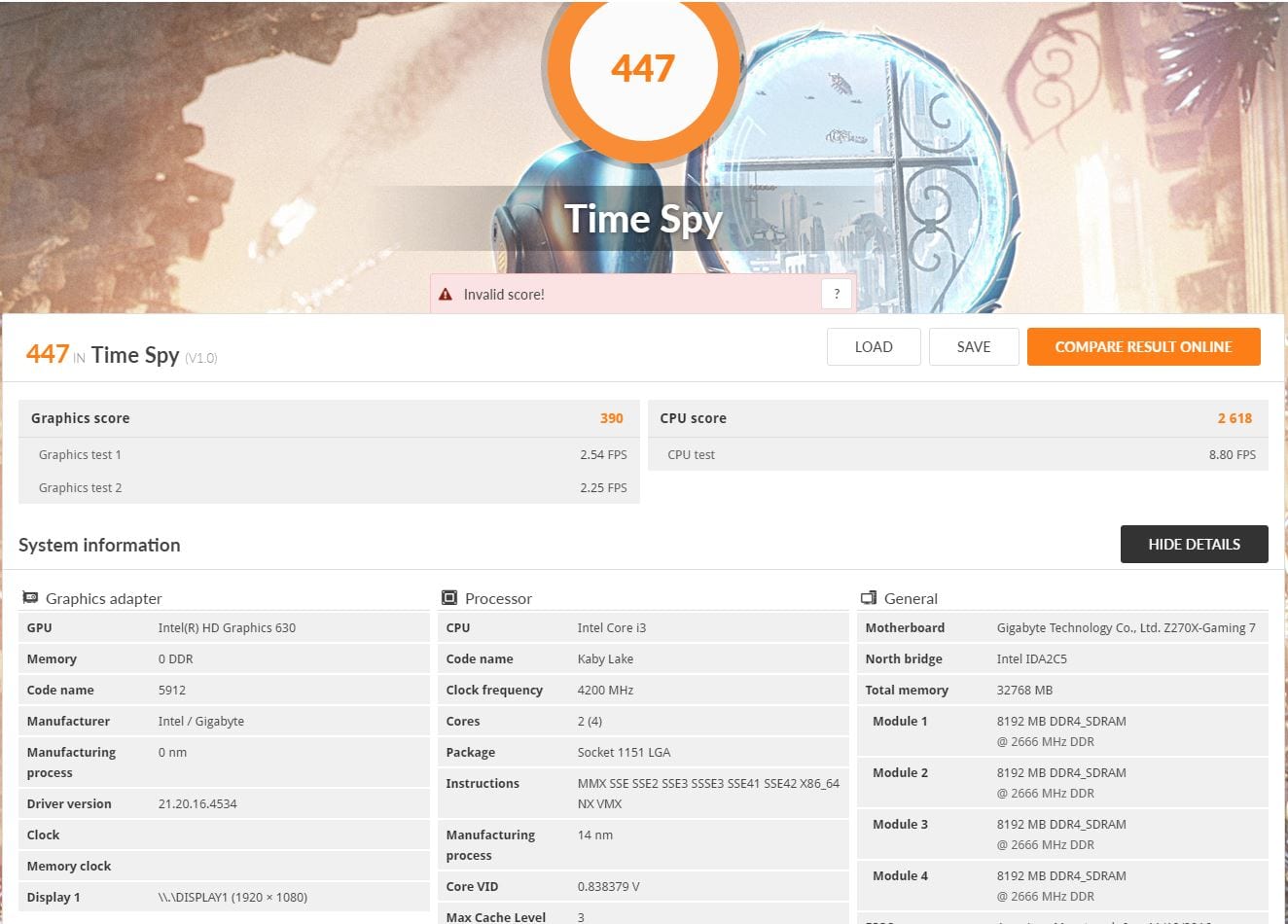This screenshot has width=1288, height=924.
Task: Select clock frequency value 4200 MHz
Action: click(605, 690)
